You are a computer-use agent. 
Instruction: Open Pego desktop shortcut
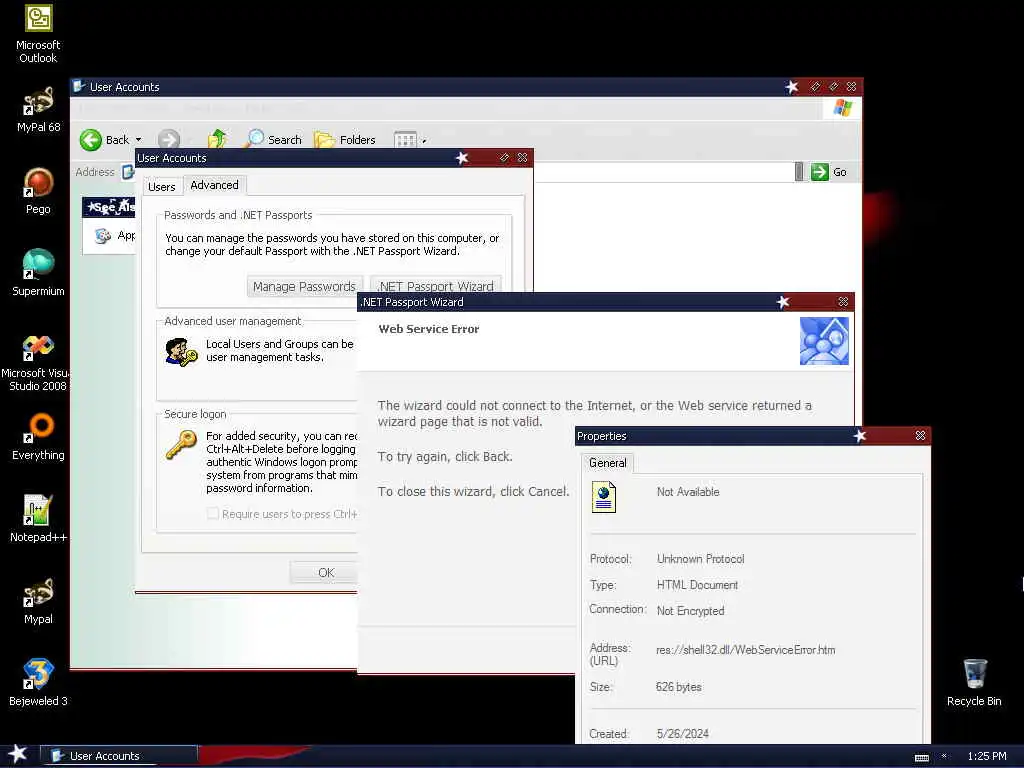[x=38, y=191]
